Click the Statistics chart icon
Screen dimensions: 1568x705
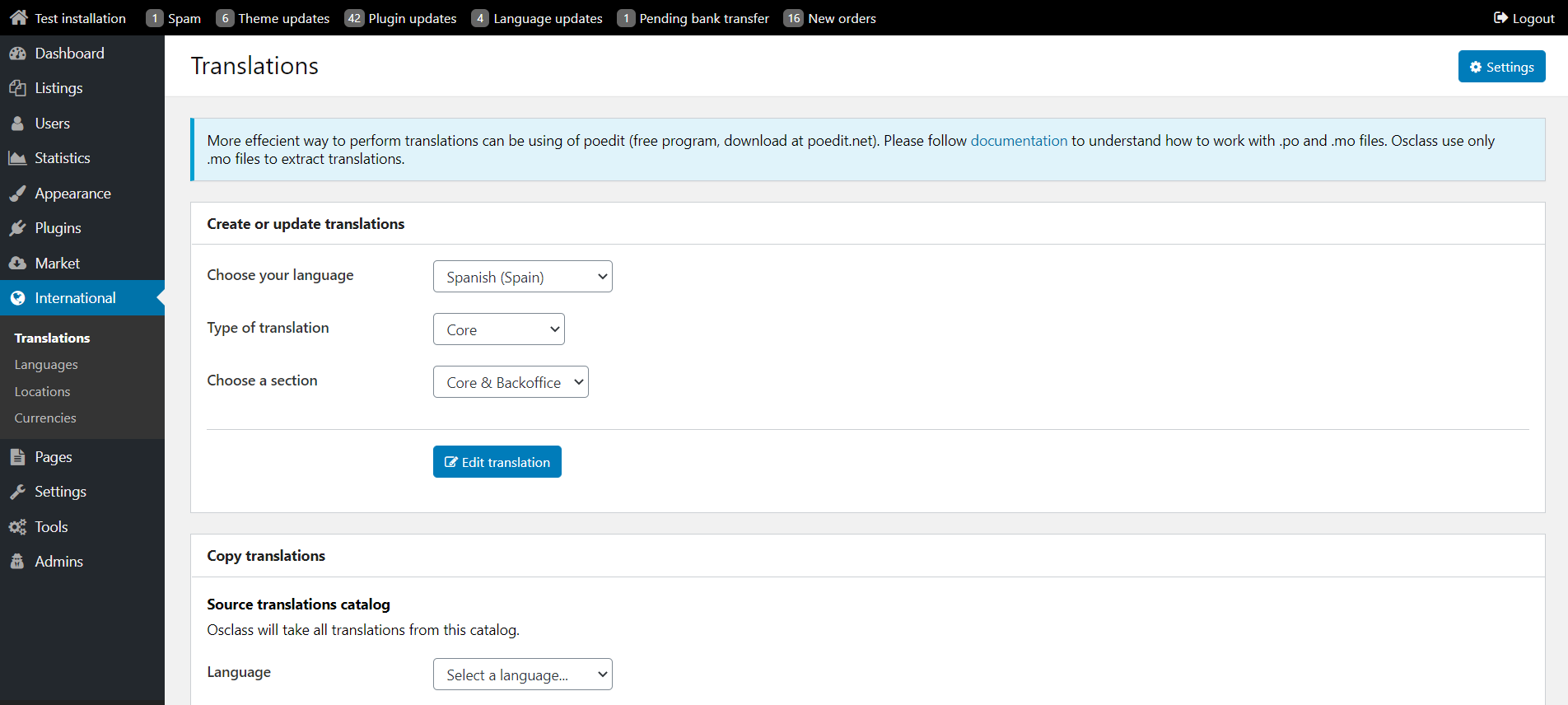(17, 158)
